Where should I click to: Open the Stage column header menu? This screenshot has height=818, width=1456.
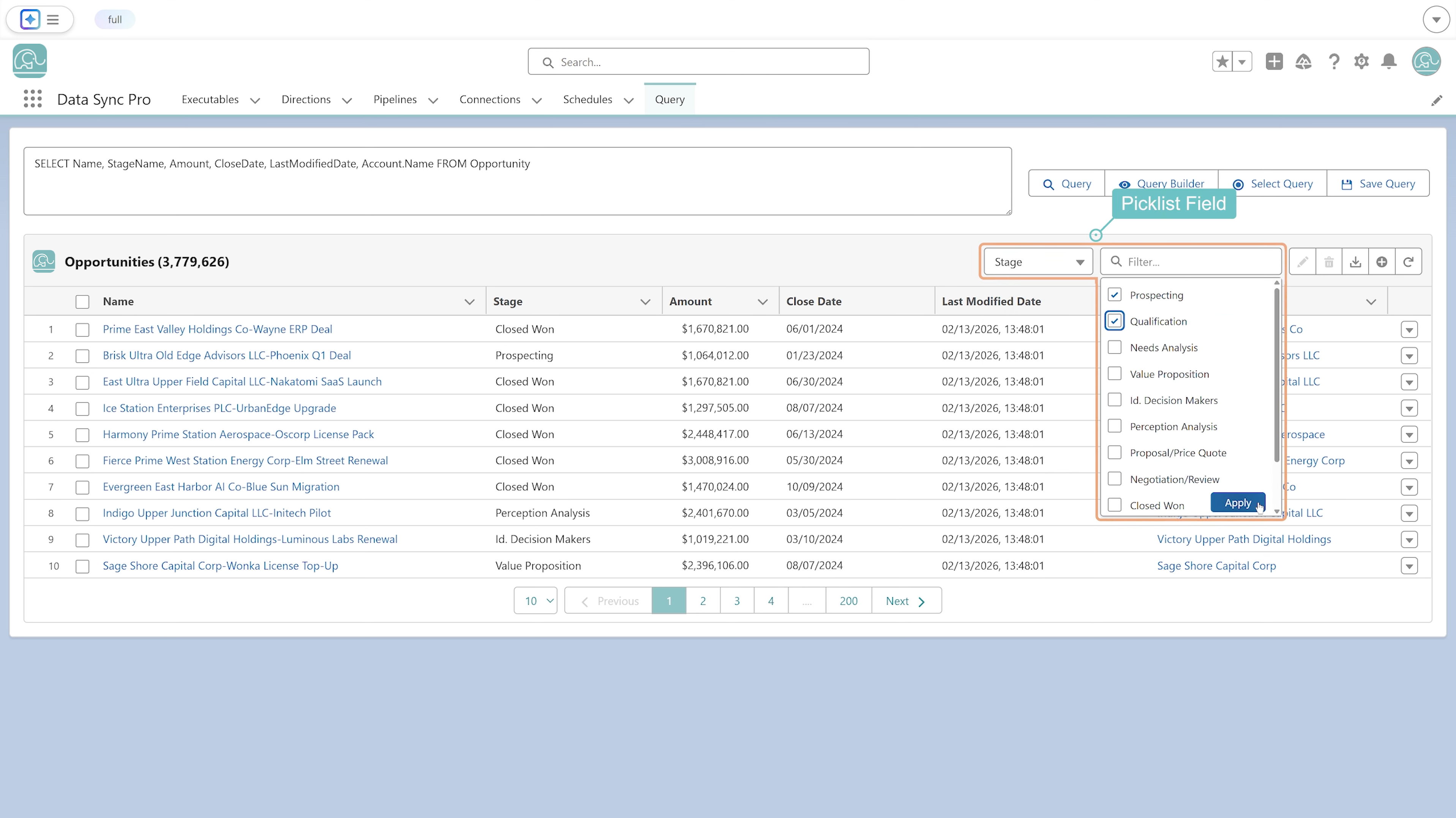[645, 302]
